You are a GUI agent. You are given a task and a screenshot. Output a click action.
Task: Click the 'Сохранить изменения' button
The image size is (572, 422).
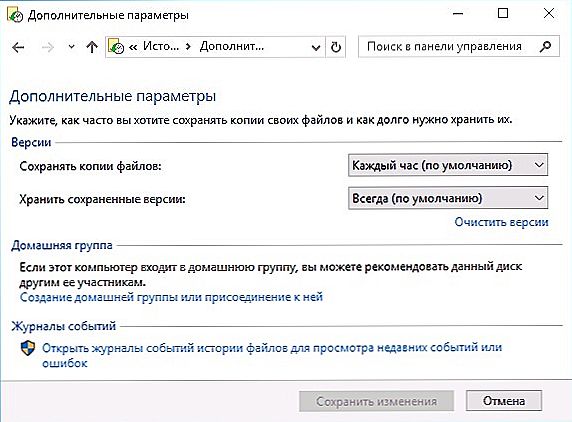[376, 401]
